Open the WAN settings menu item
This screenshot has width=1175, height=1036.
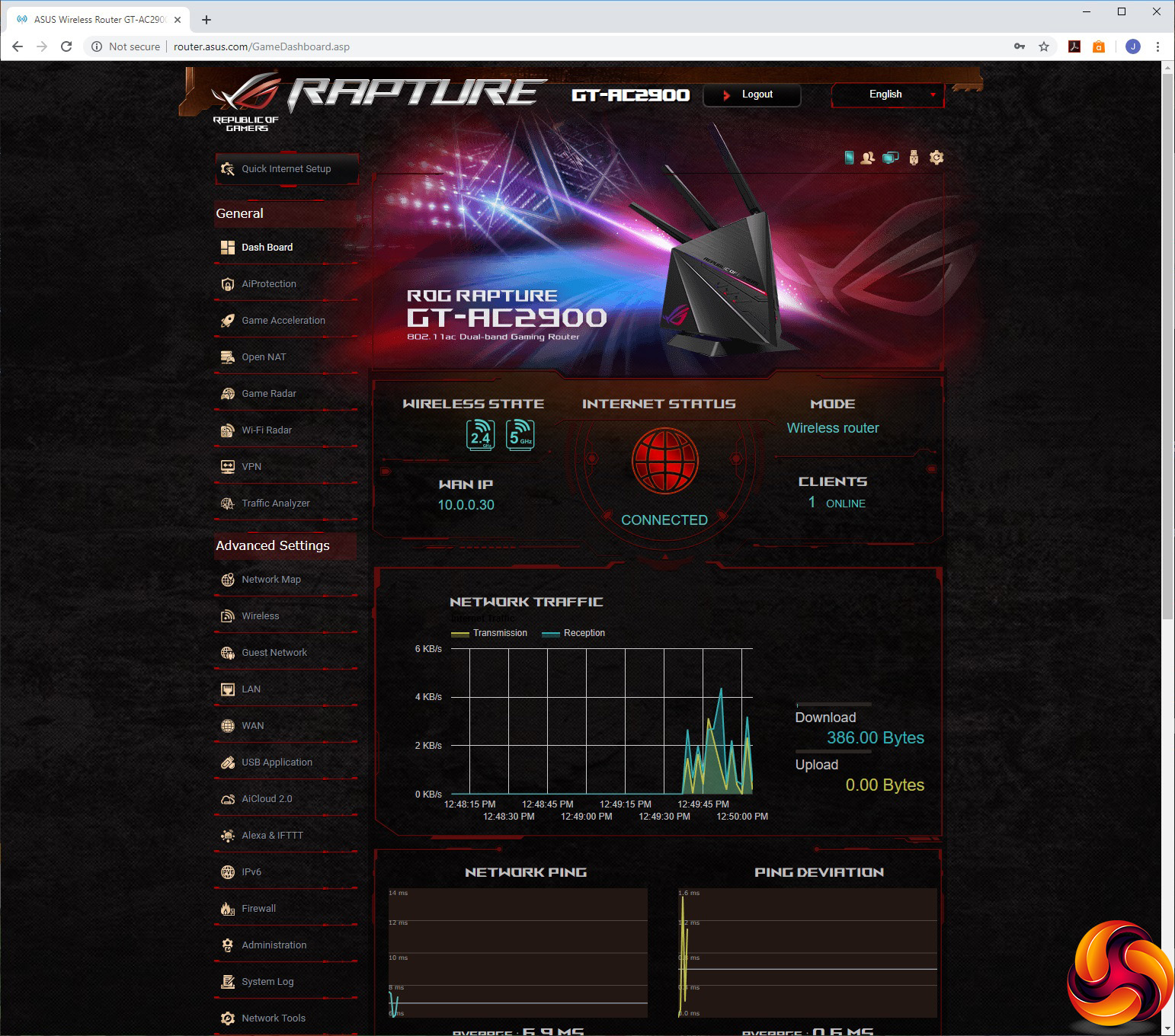pyautogui.click(x=286, y=726)
